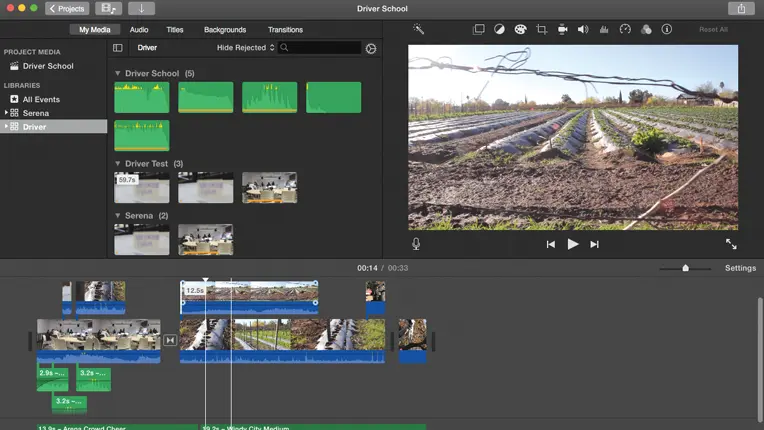Switch to the Transitions tab
764x430 pixels.
pos(285,30)
